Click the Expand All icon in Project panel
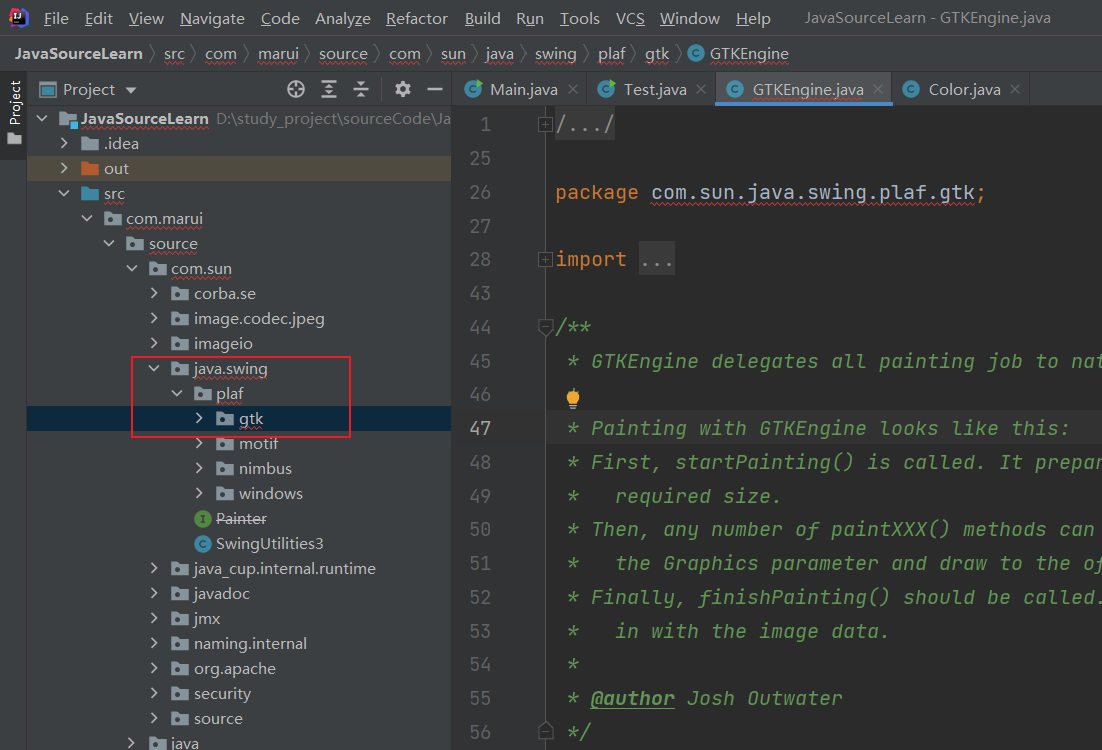 tap(329, 89)
